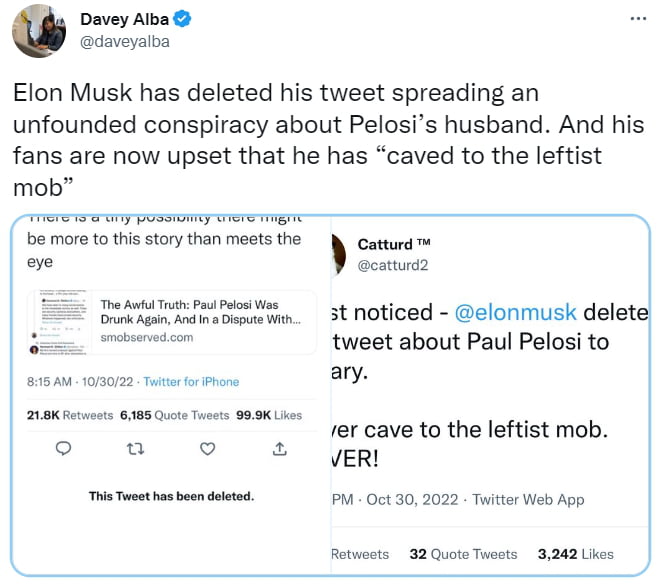
Task: Click the Twitter for iPhone source link
Action: coord(191,381)
